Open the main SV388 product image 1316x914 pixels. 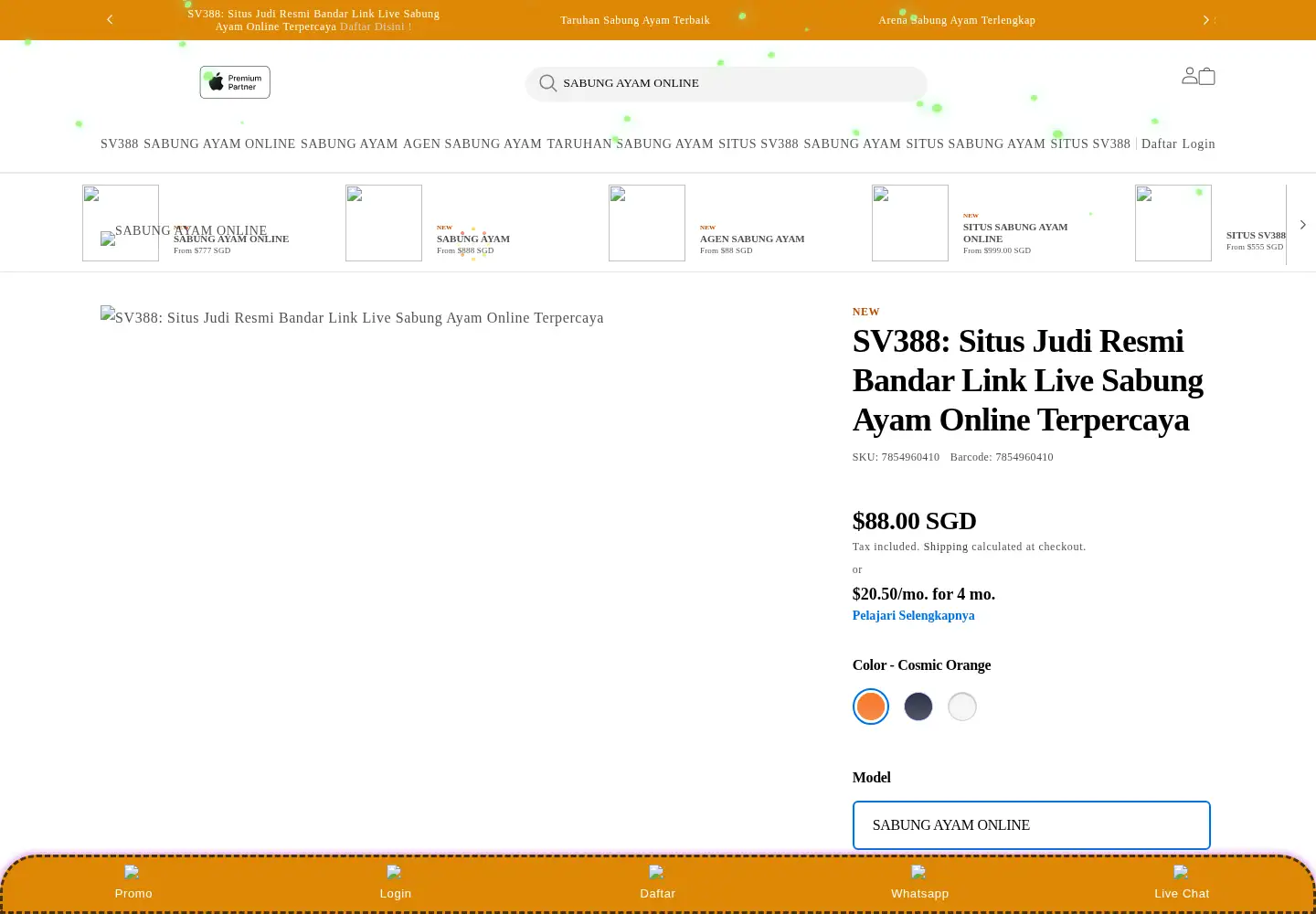pos(352,317)
